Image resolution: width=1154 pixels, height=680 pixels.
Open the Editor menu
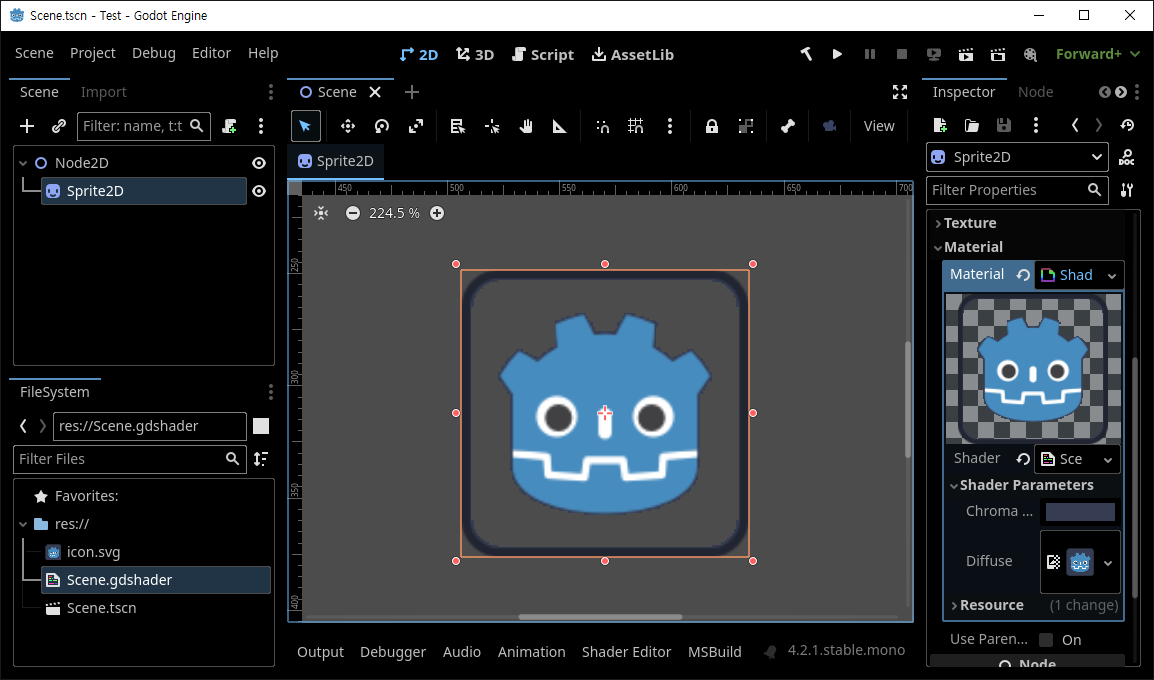211,54
